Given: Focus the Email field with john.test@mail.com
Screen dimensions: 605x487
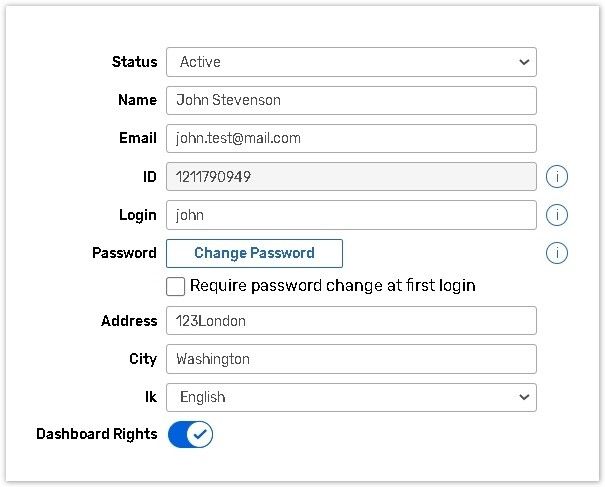Looking at the screenshot, I should point(351,138).
